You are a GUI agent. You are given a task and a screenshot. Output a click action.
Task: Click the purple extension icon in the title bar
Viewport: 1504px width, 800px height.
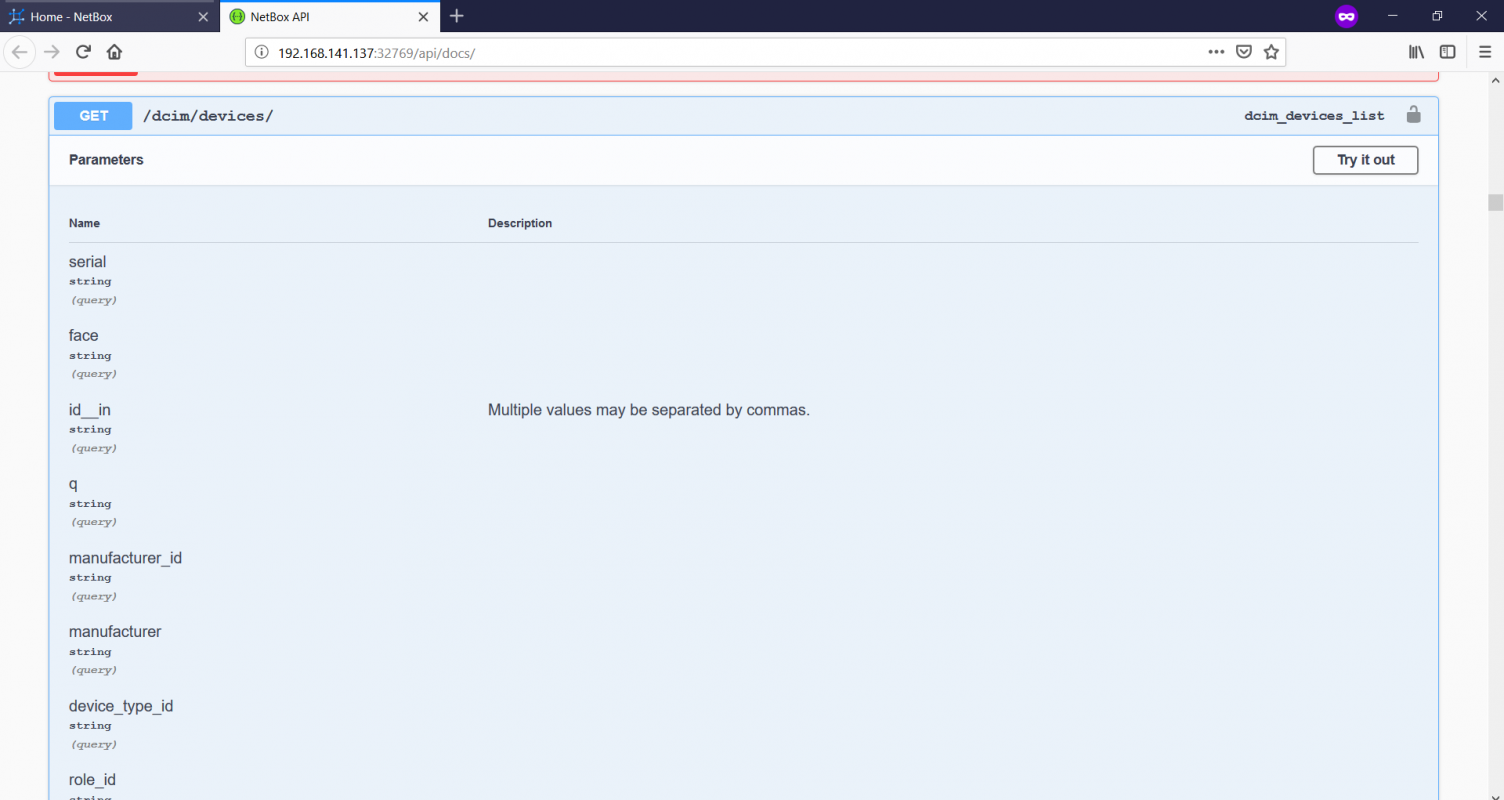coord(1346,15)
